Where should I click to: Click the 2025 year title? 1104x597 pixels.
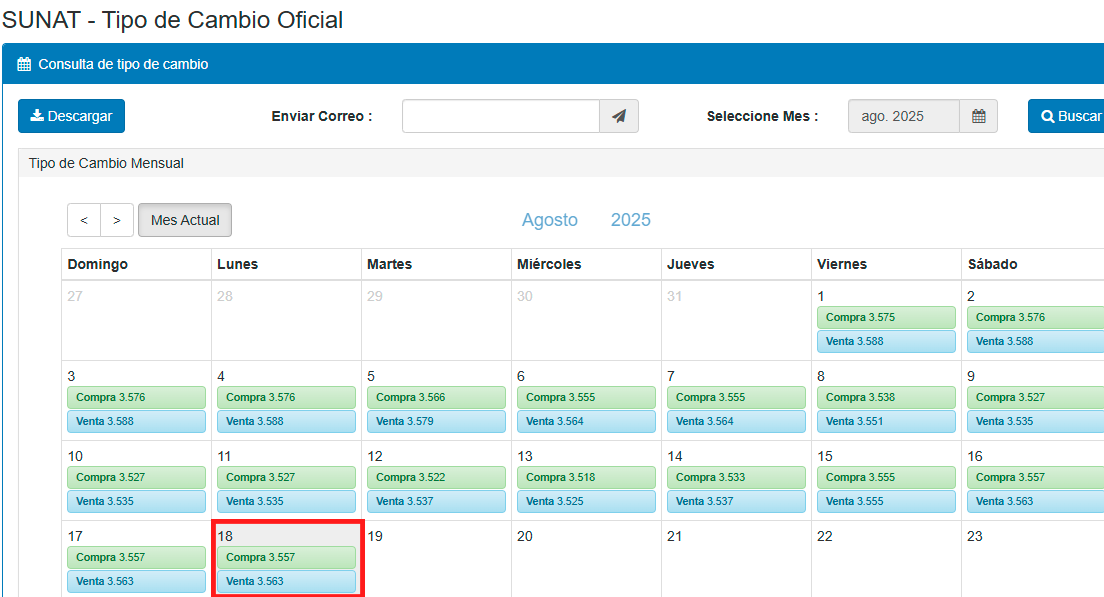point(631,220)
